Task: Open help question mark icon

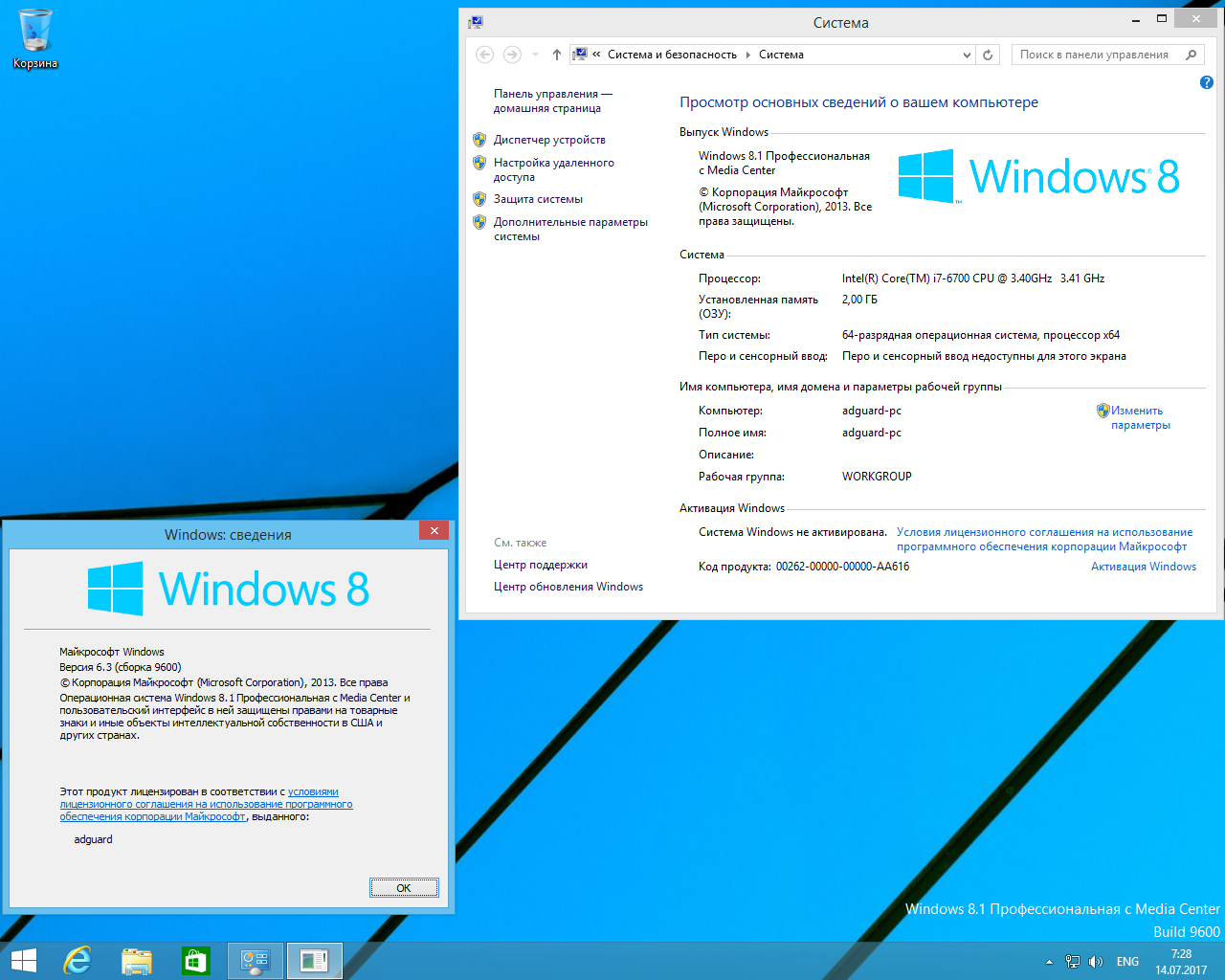Action: [x=1206, y=82]
